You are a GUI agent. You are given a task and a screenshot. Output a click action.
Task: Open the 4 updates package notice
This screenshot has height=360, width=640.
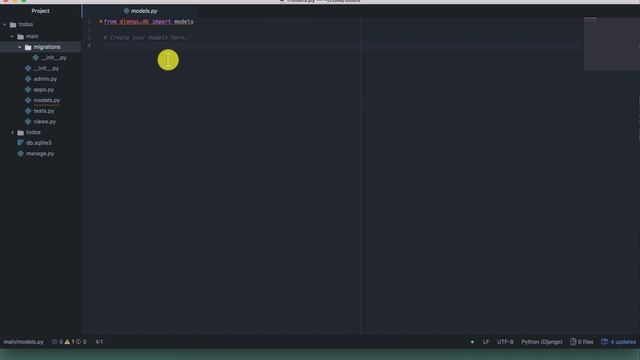coord(618,342)
